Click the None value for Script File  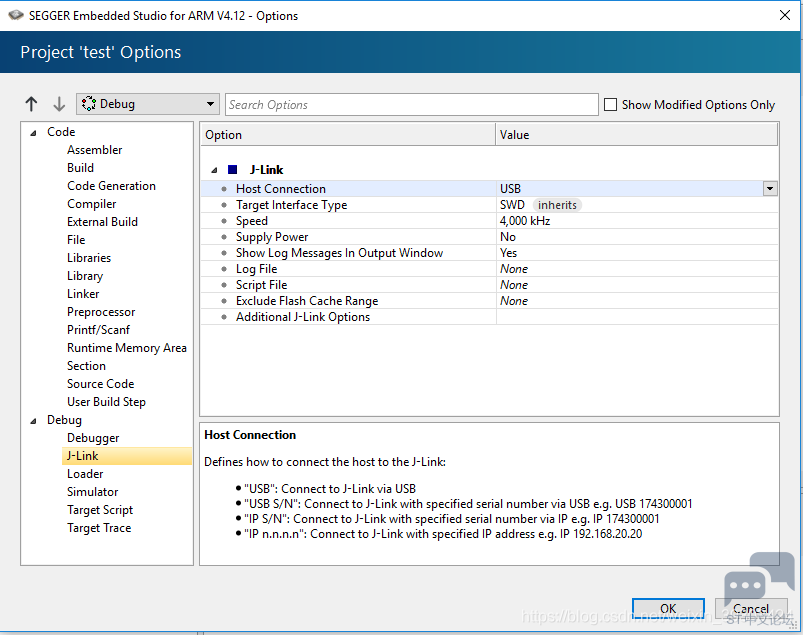[x=514, y=285]
